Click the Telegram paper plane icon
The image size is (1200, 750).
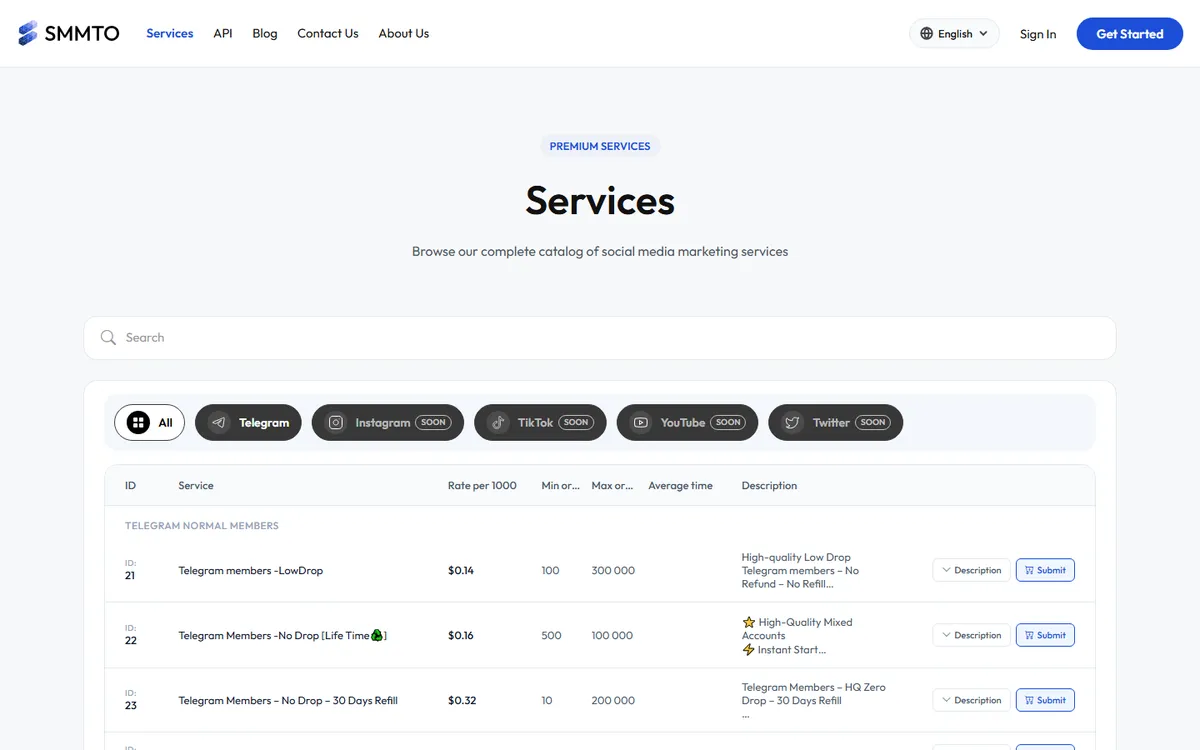tap(219, 422)
